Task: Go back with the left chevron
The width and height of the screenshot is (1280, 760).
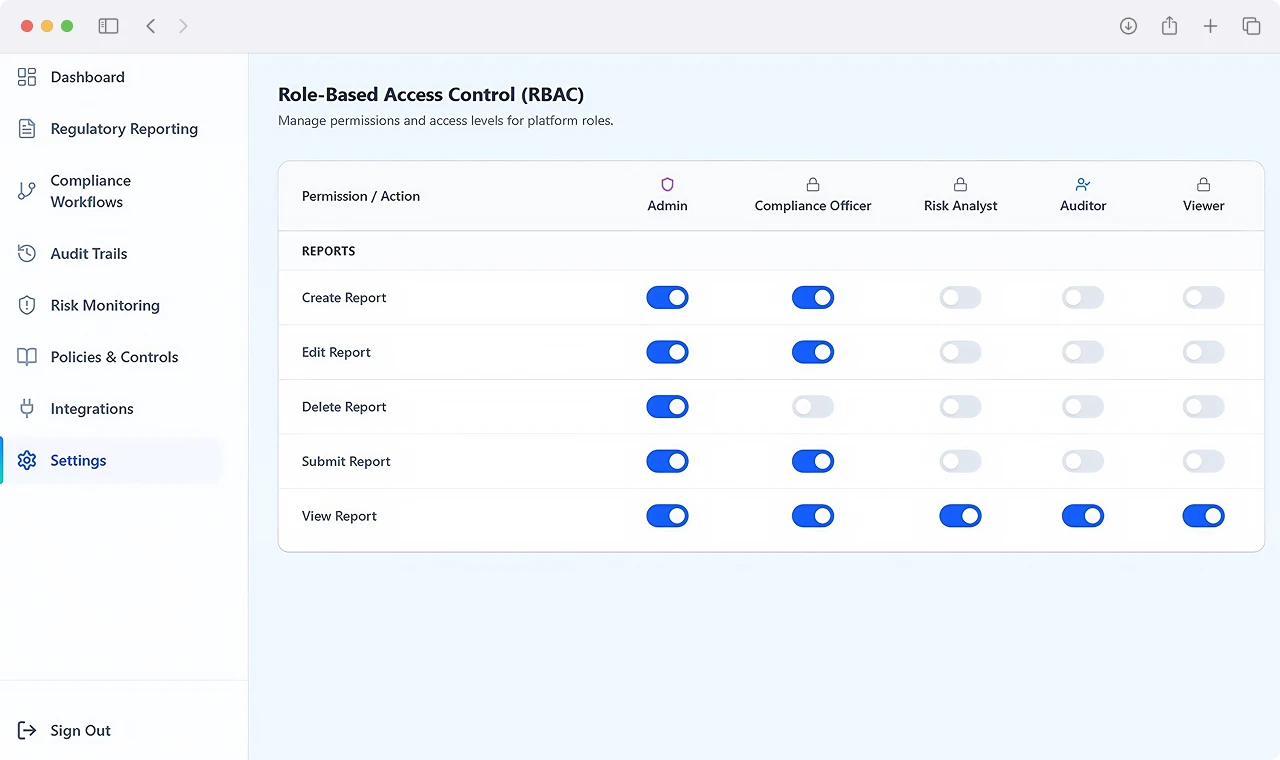Action: [x=151, y=26]
